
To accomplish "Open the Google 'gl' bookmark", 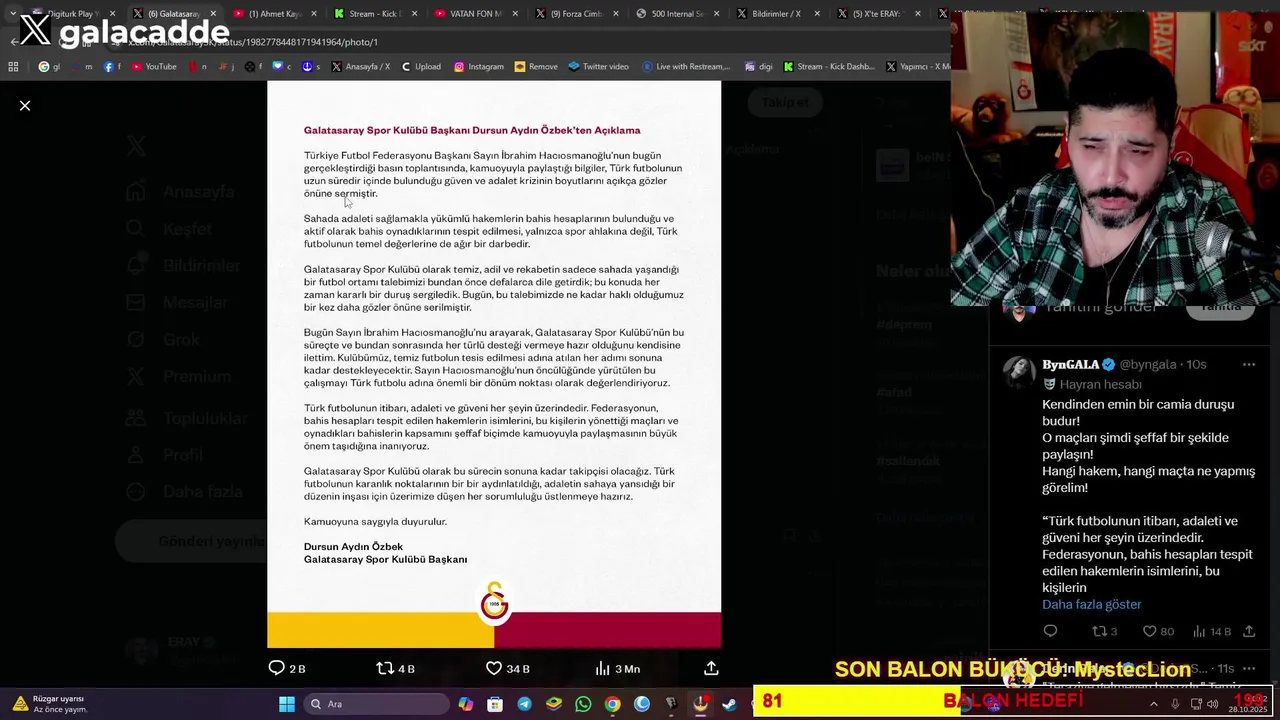I will tap(50, 66).
